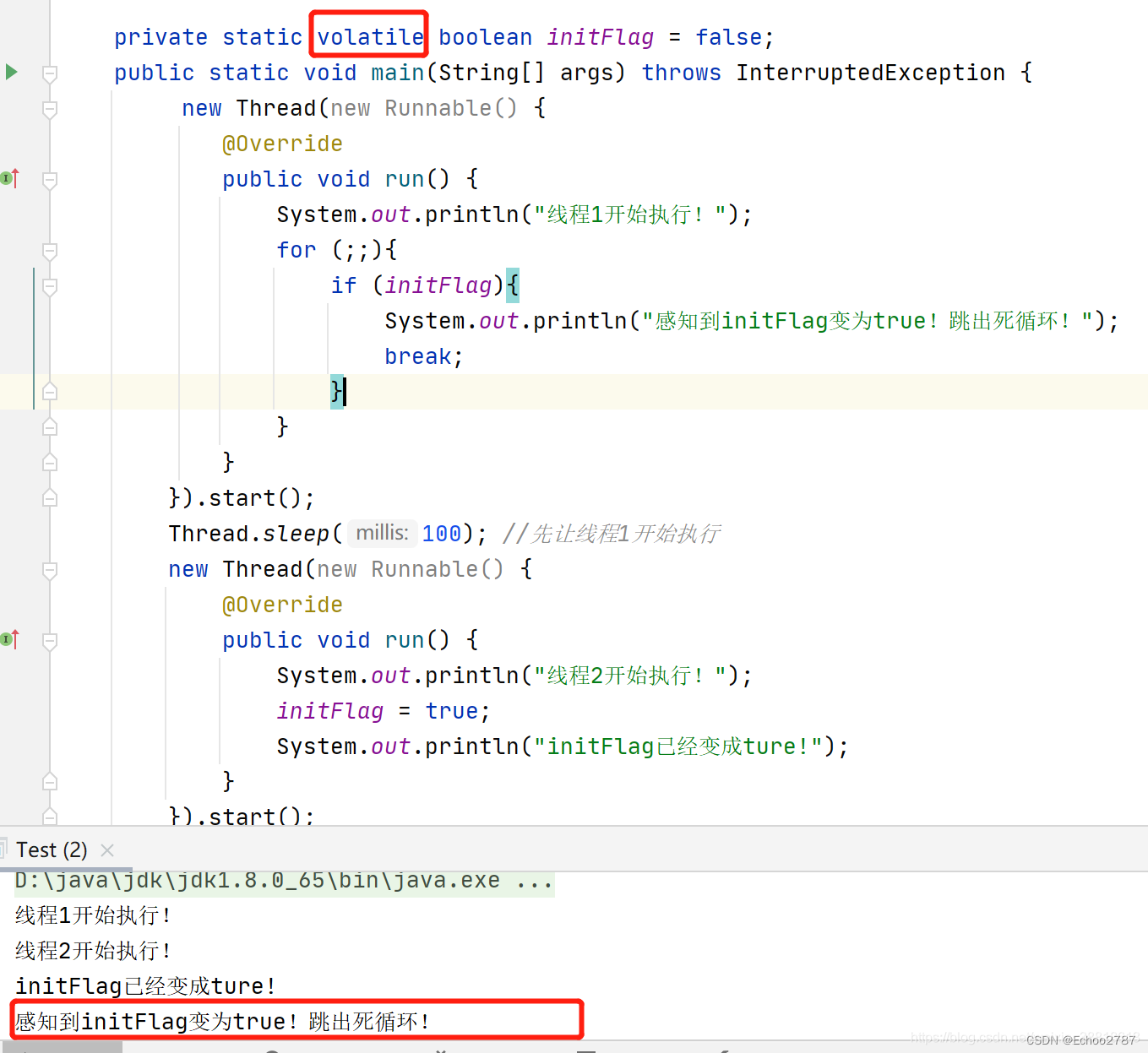Click fold end marker closing thread 2's run()
The width and height of the screenshot is (1148, 1053).
(50, 781)
